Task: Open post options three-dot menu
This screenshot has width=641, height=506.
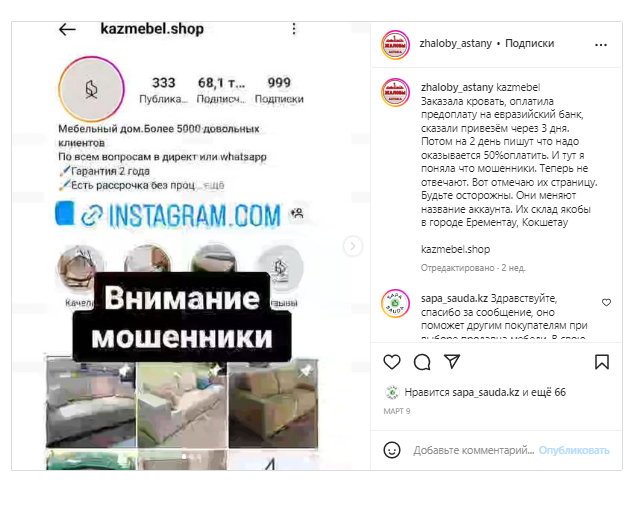Action: 601,45
